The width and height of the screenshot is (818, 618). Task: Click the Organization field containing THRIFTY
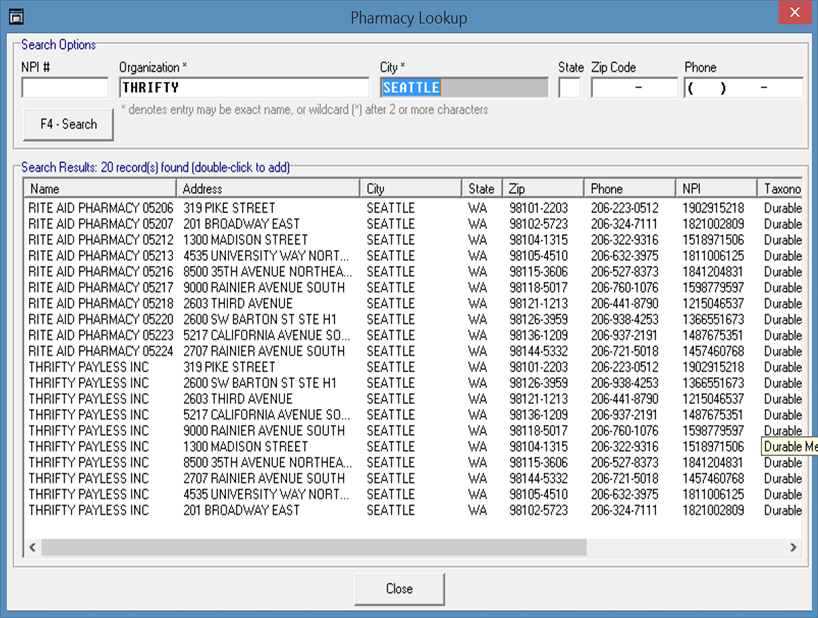tap(244, 88)
